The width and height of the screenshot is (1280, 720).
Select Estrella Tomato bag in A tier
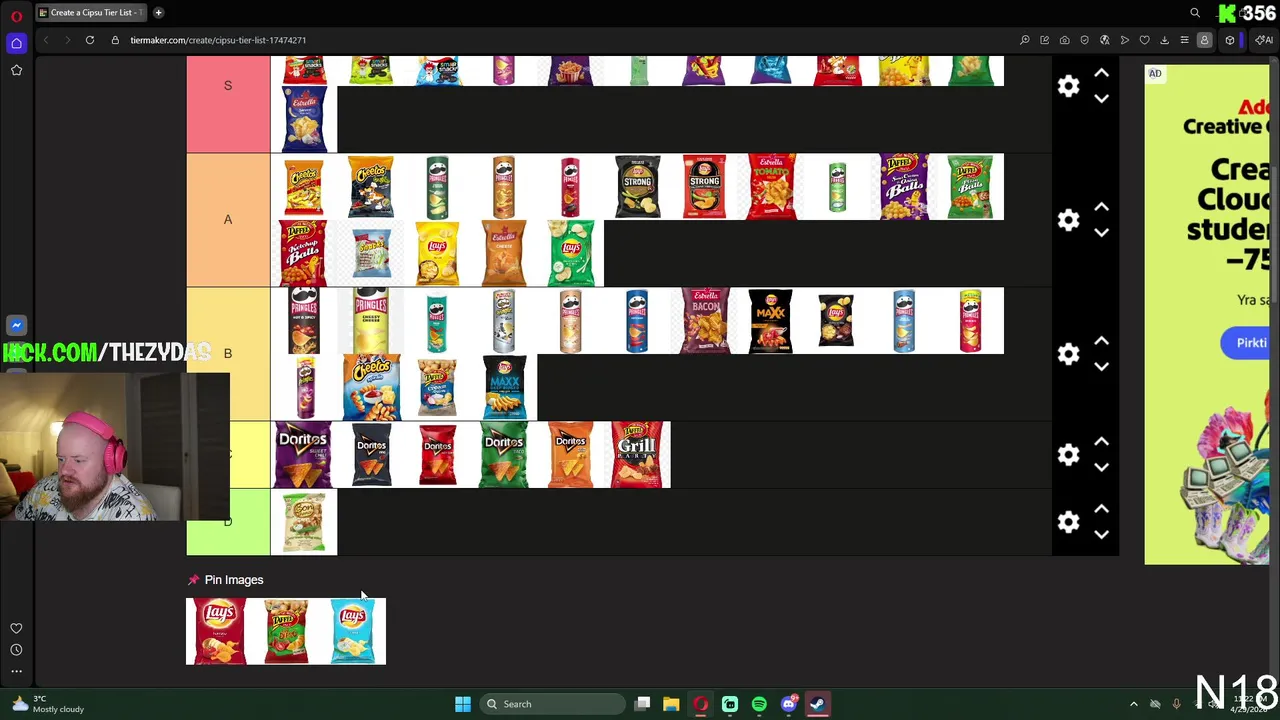pyautogui.click(x=771, y=187)
